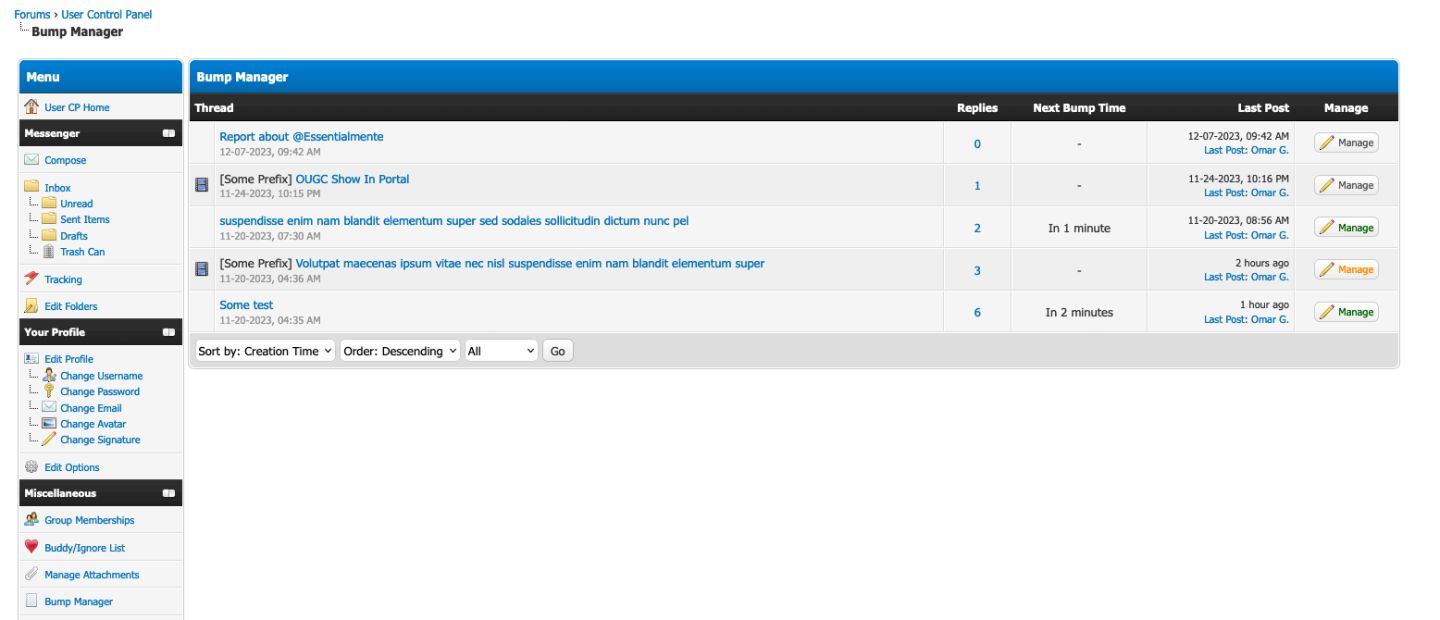Click the Manage Attachments paperclip icon
This screenshot has height=620, width=1440.
click(x=31, y=574)
